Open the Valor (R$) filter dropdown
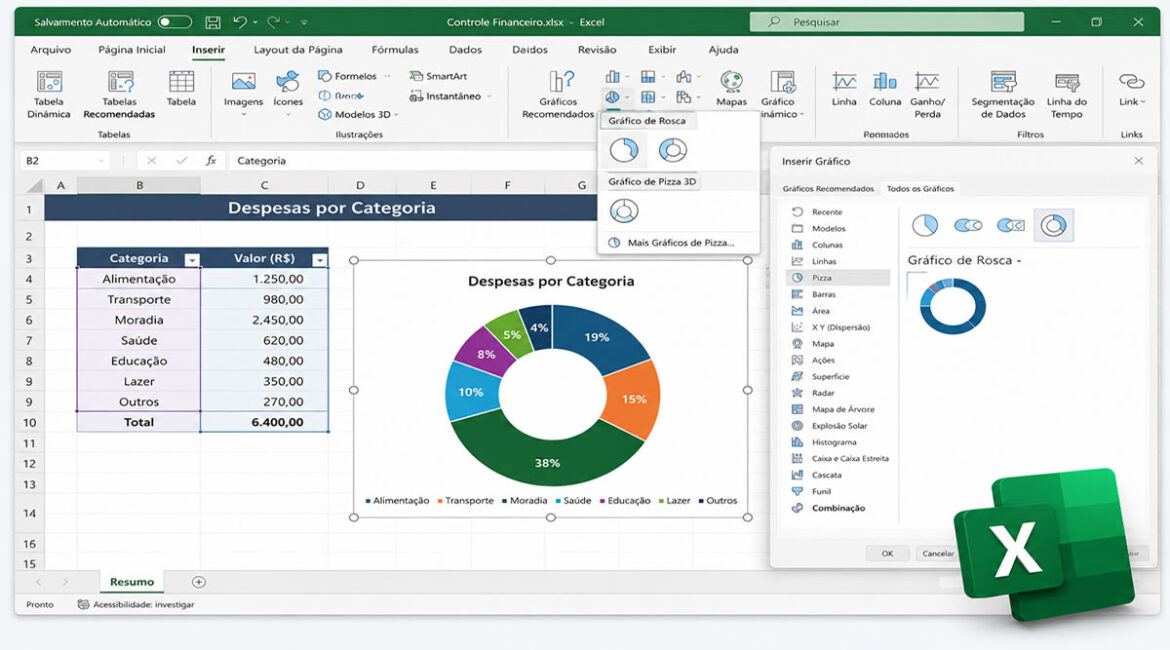The height and width of the screenshot is (650, 1170). point(319,260)
